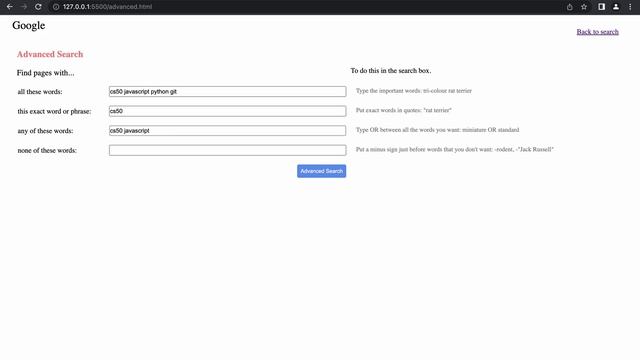This screenshot has width=640, height=360.
Task: Open the browser three-dot menu
Action: click(x=630, y=7)
